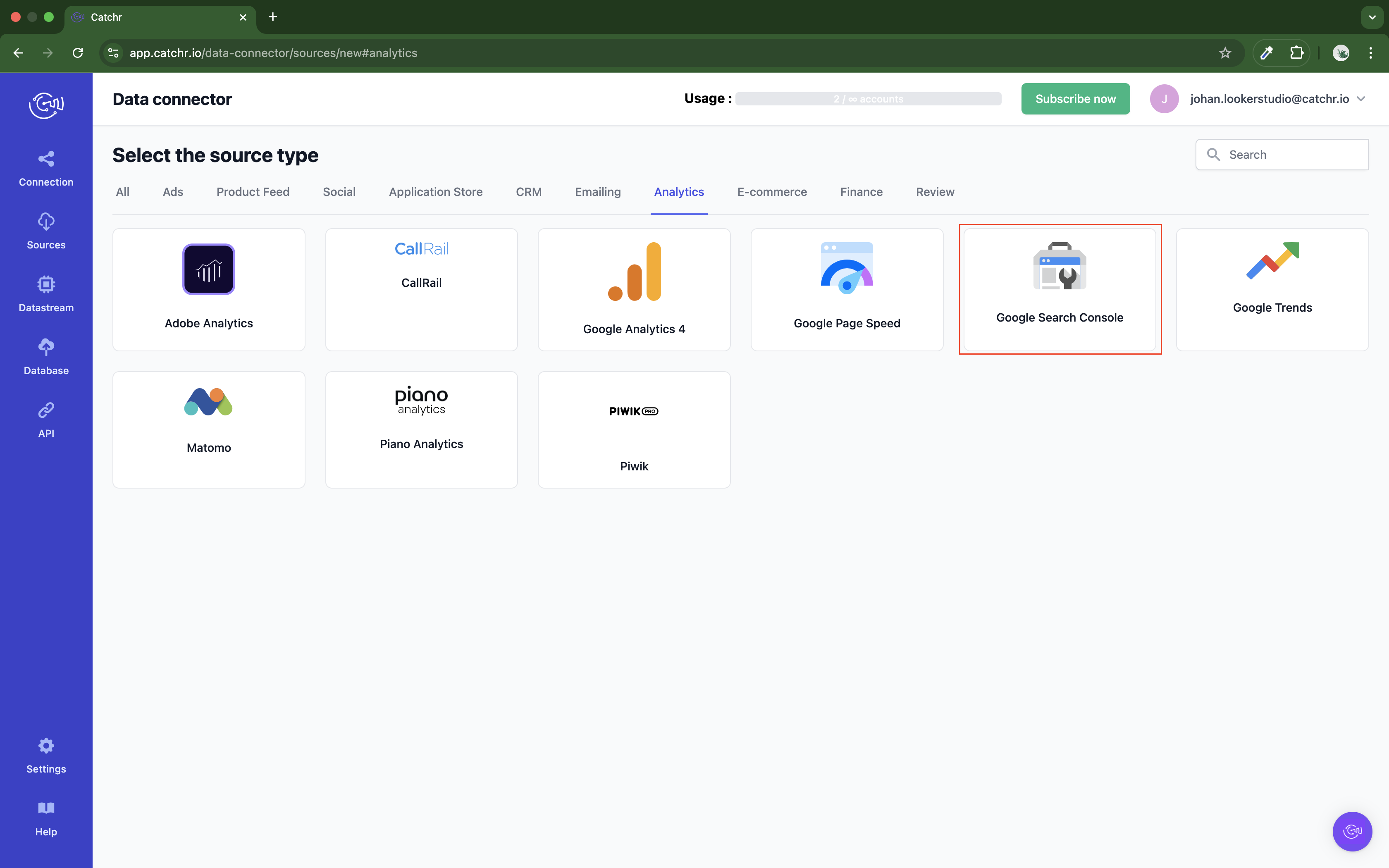This screenshot has height=868, width=1389.
Task: Click the user avatar J
Action: [1164, 99]
